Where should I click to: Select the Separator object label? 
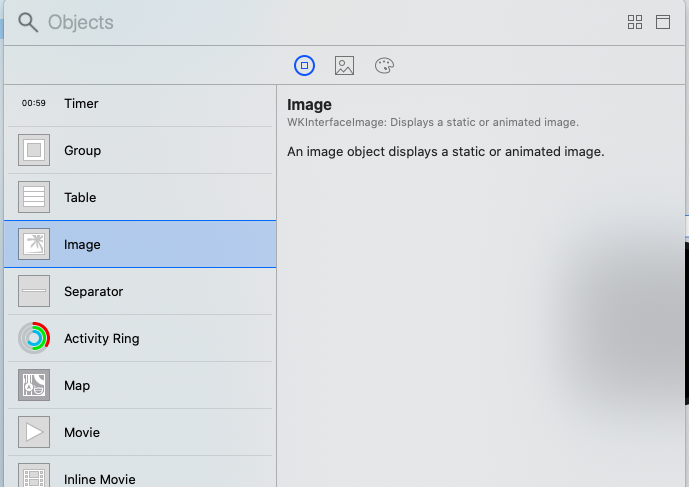coord(94,292)
